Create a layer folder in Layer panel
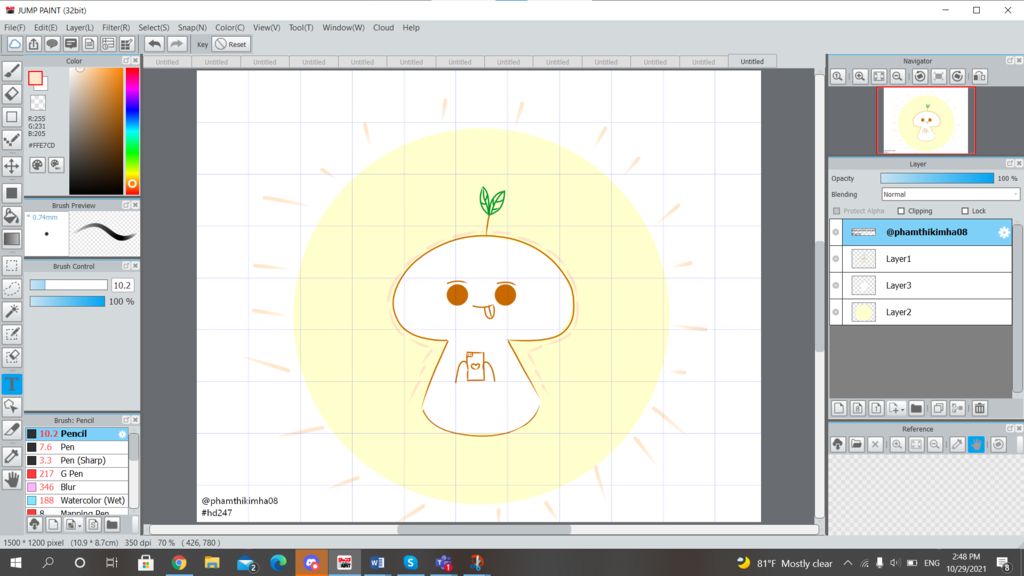This screenshot has width=1024, height=576. click(916, 409)
